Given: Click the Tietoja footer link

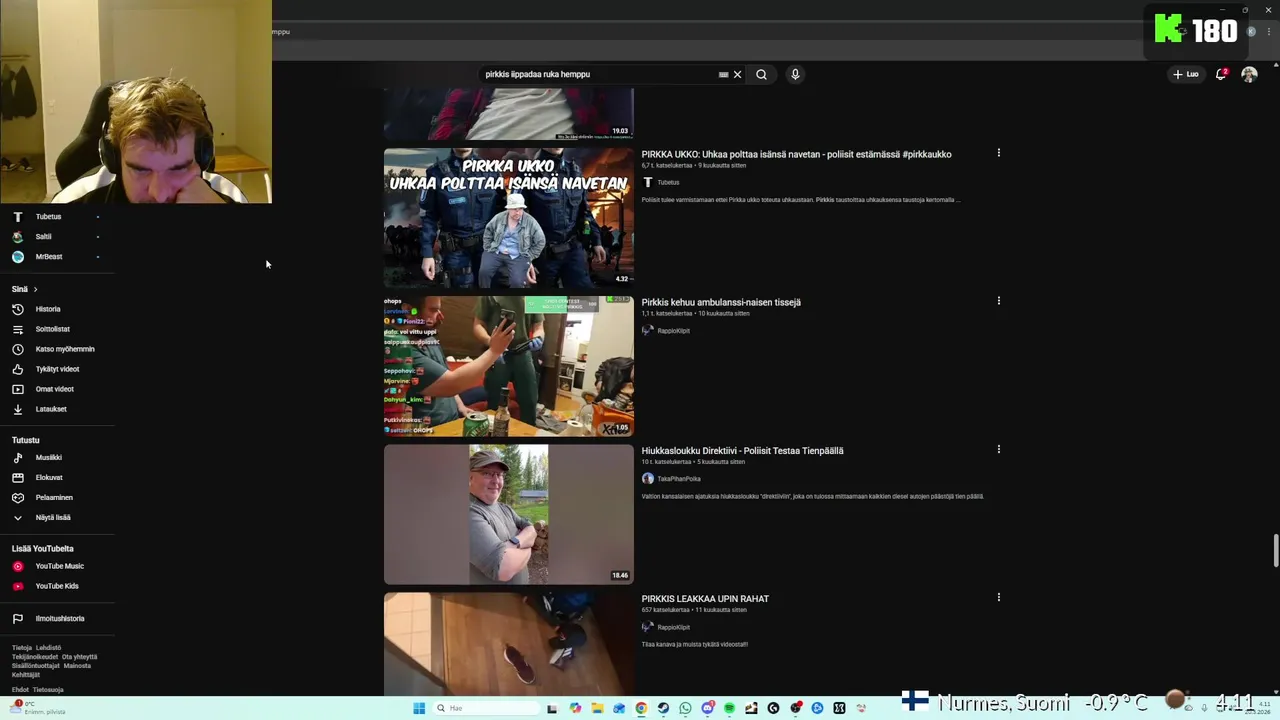Looking at the screenshot, I should coord(21,648).
